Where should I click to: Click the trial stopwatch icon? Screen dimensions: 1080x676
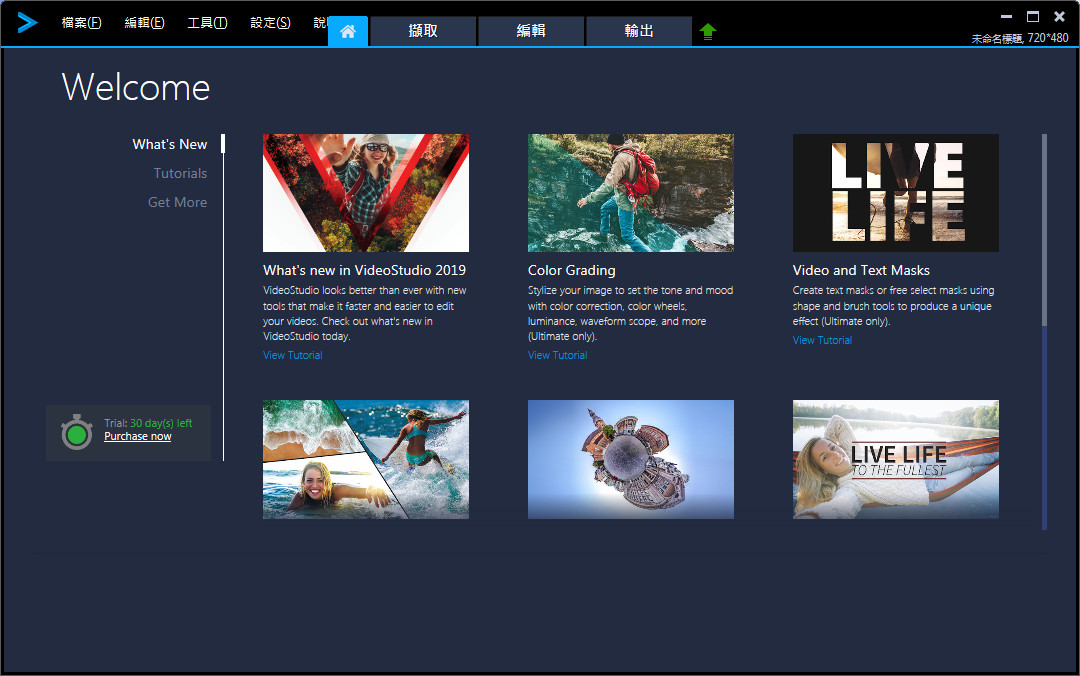click(x=76, y=432)
